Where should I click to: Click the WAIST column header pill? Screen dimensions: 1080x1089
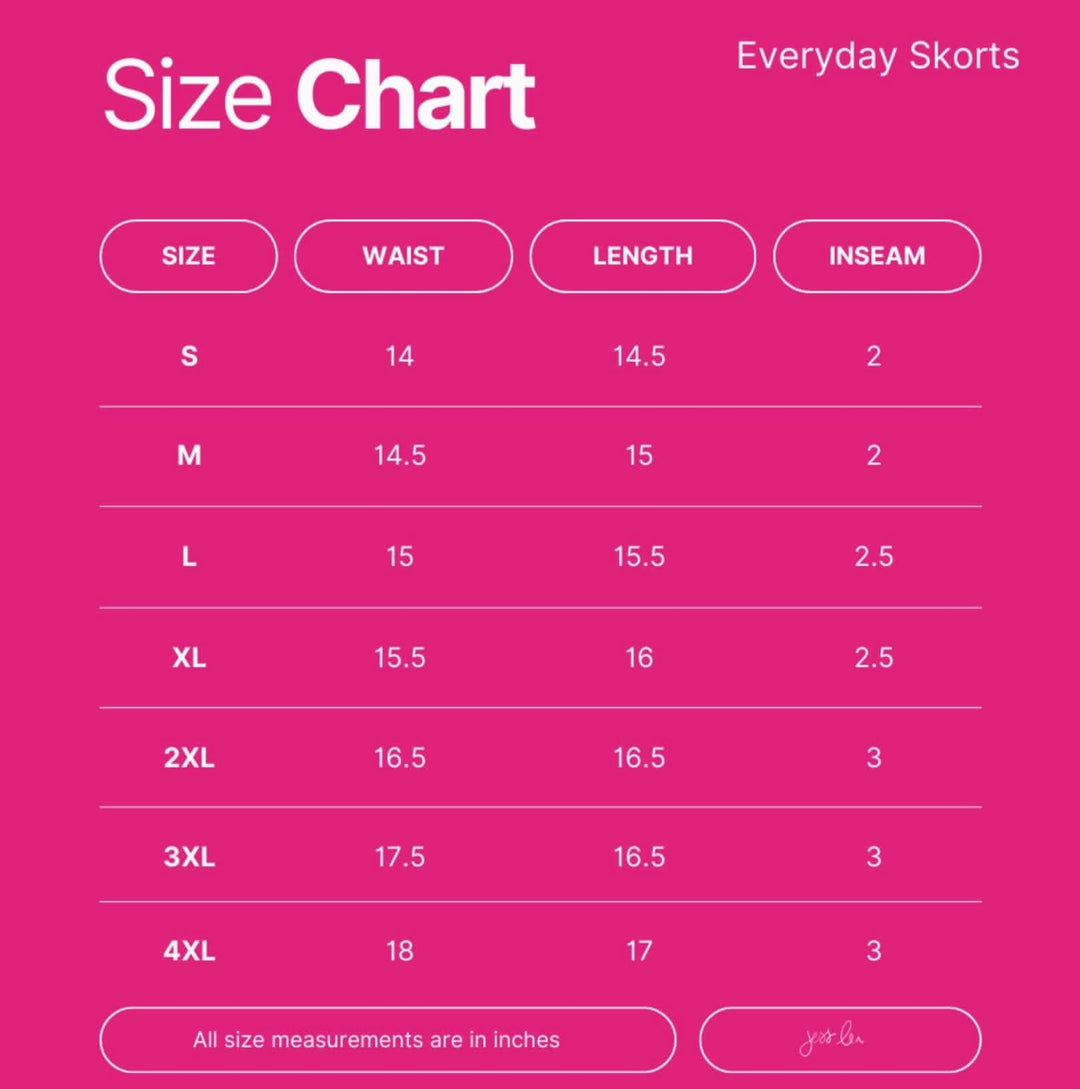pyautogui.click(x=404, y=256)
